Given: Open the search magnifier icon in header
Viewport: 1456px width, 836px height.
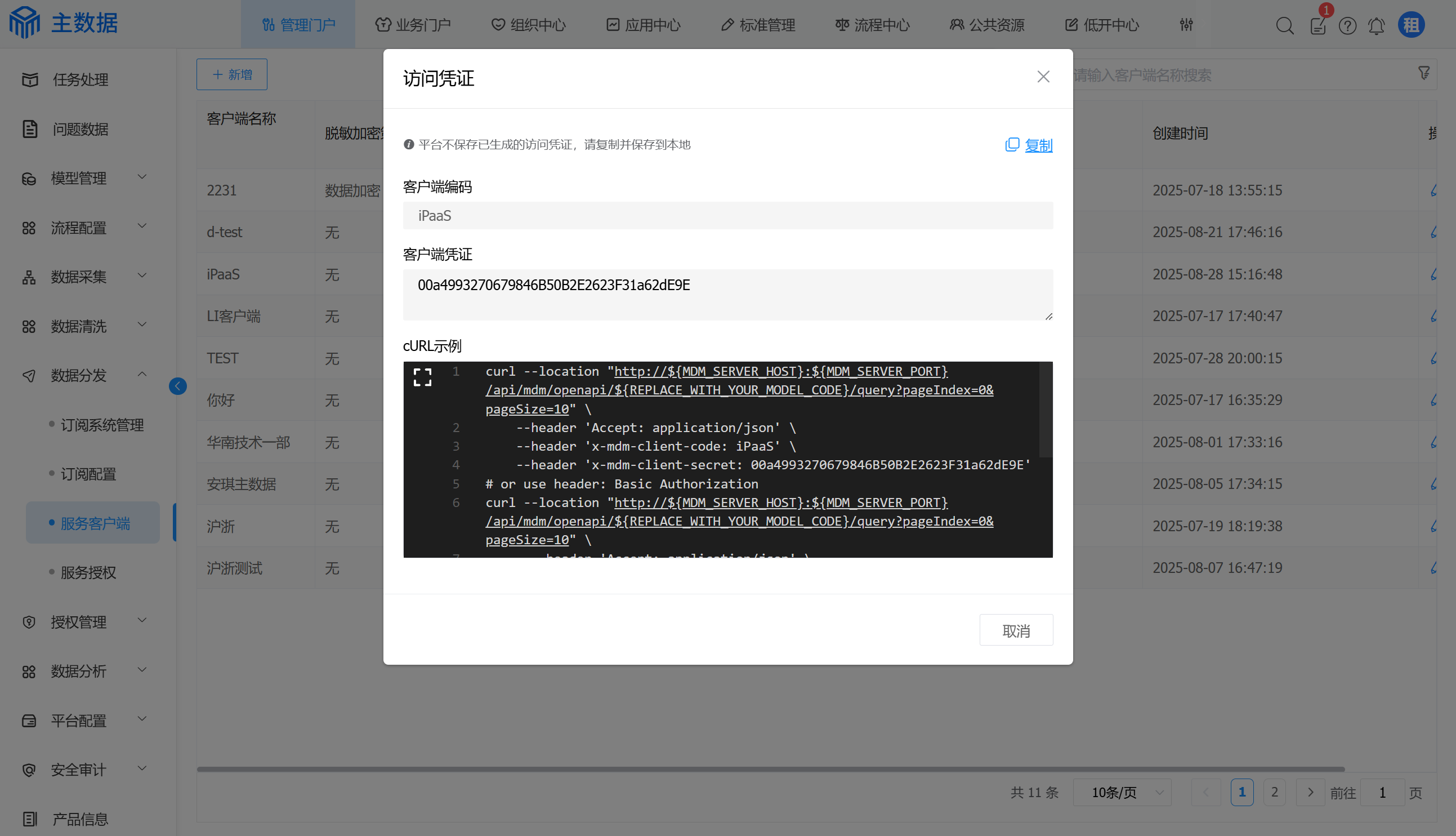Looking at the screenshot, I should [1284, 26].
